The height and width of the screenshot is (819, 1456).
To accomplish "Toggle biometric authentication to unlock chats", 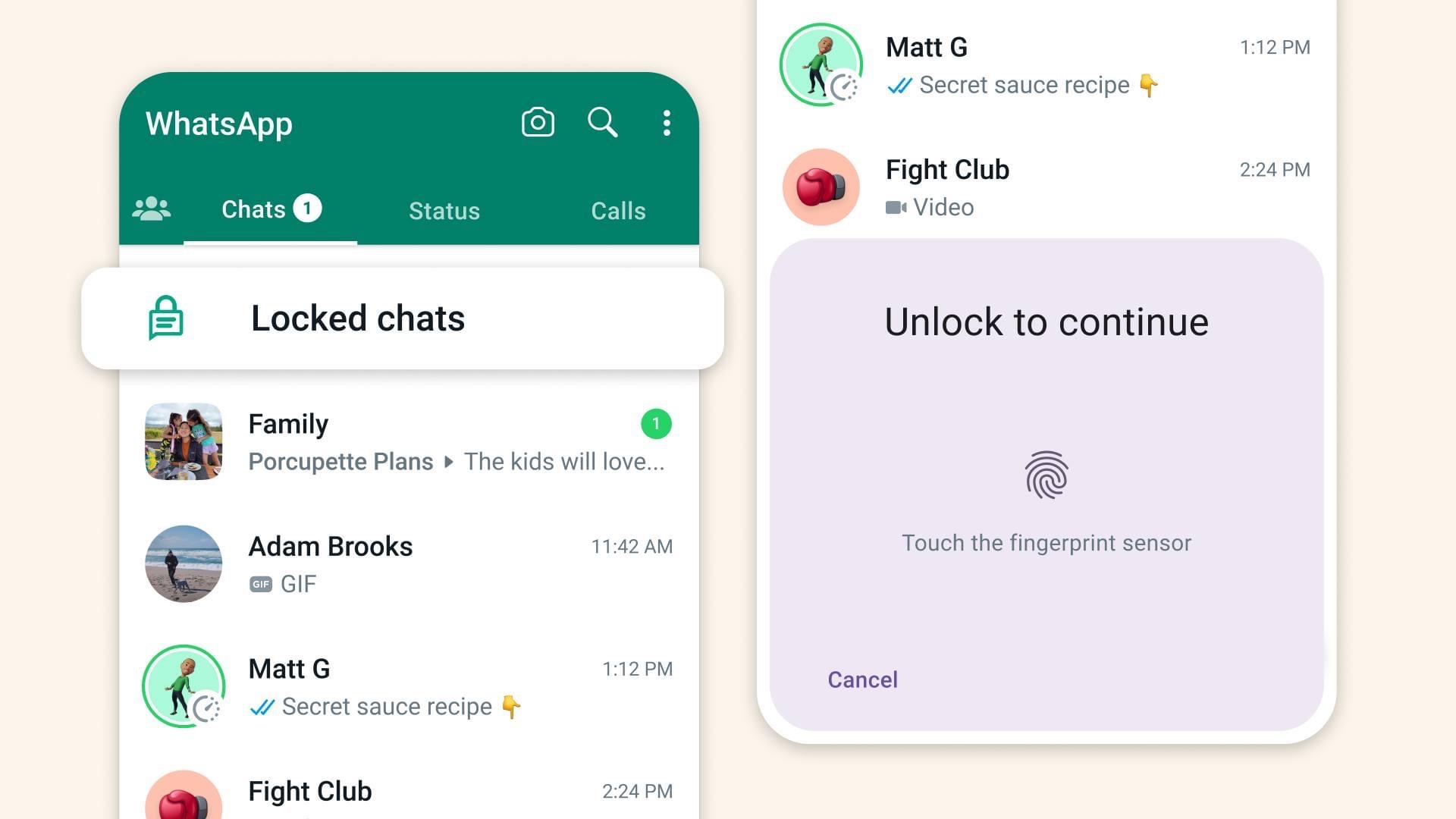I will (1046, 474).
